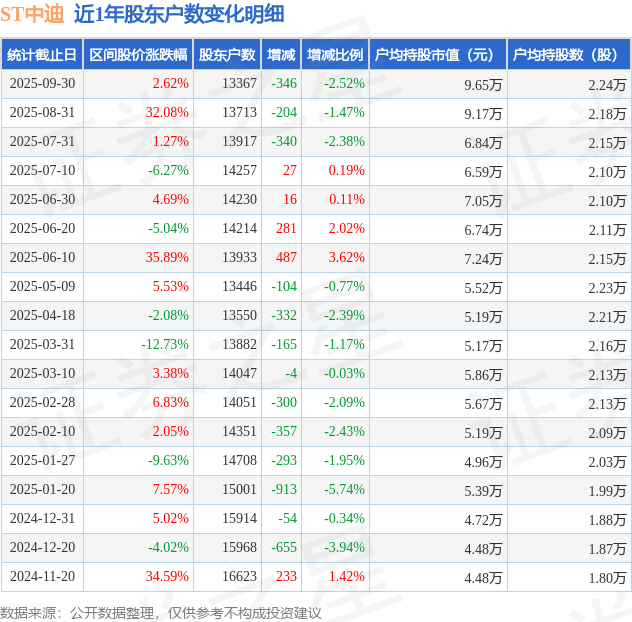Viewport: 632px width, 622px height.
Task: Select the date cell 2024-11-20
Action: coord(42,576)
